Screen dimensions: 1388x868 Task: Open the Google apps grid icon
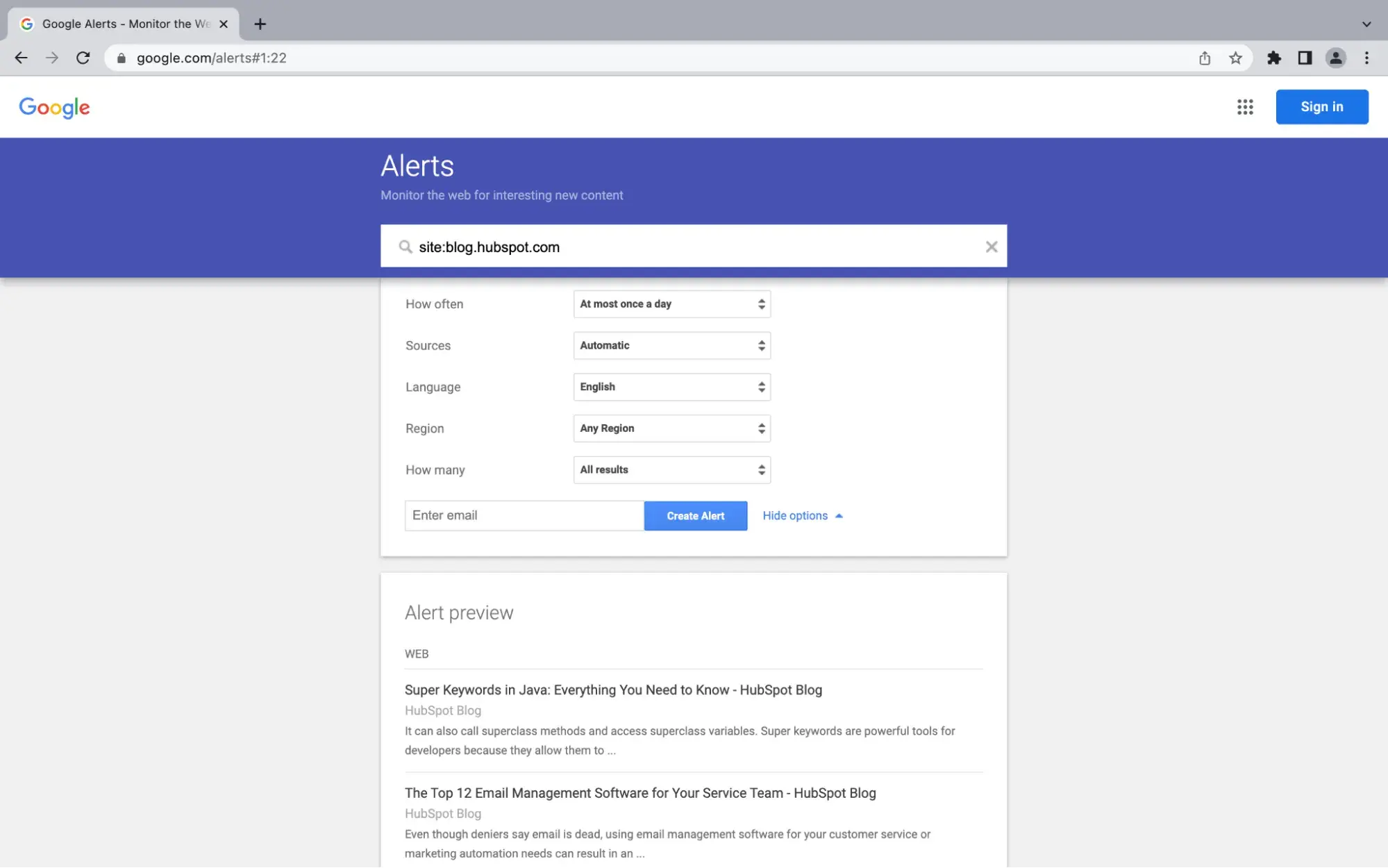(x=1244, y=107)
